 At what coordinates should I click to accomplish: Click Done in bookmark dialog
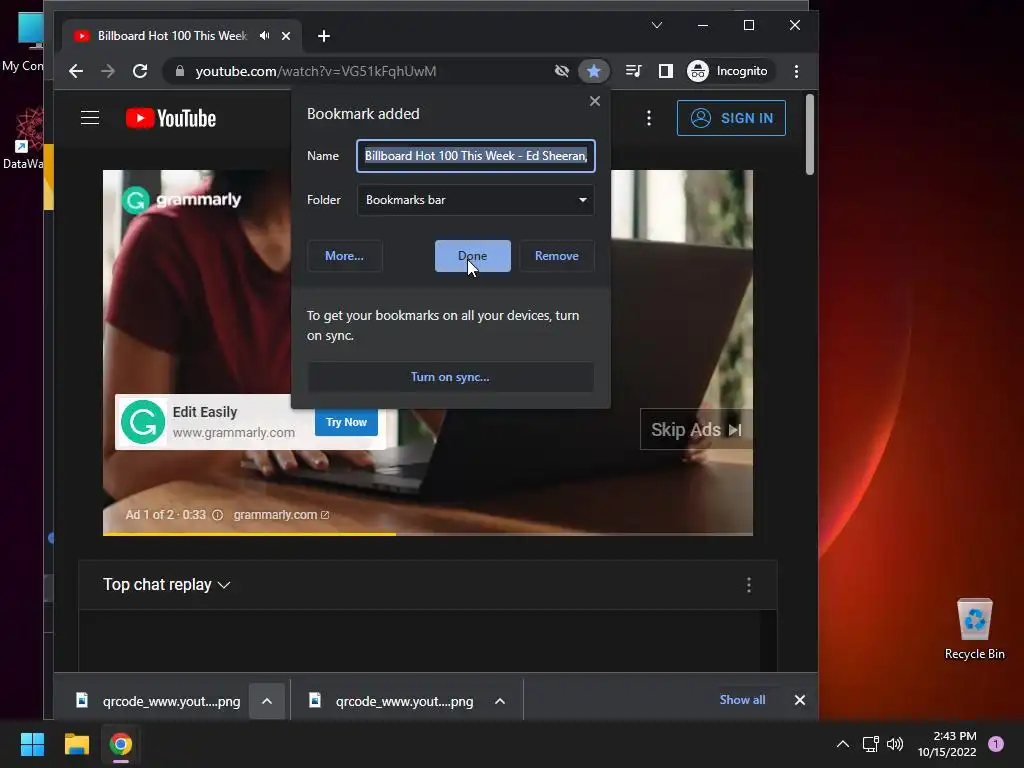pos(473,256)
